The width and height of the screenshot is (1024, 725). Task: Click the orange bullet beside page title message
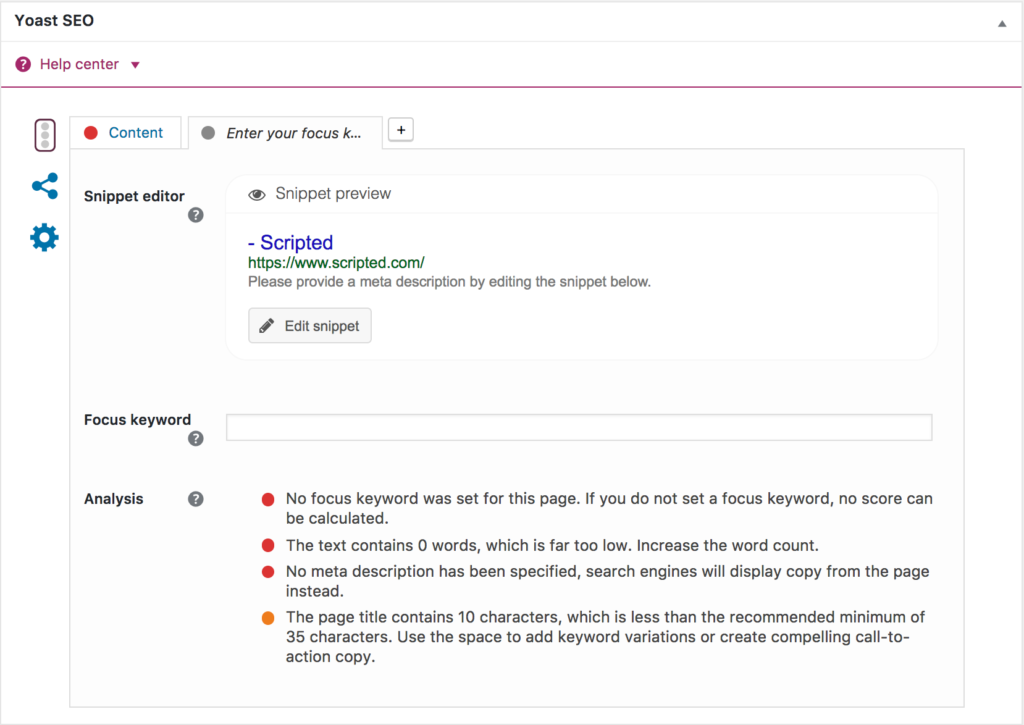[x=268, y=618]
